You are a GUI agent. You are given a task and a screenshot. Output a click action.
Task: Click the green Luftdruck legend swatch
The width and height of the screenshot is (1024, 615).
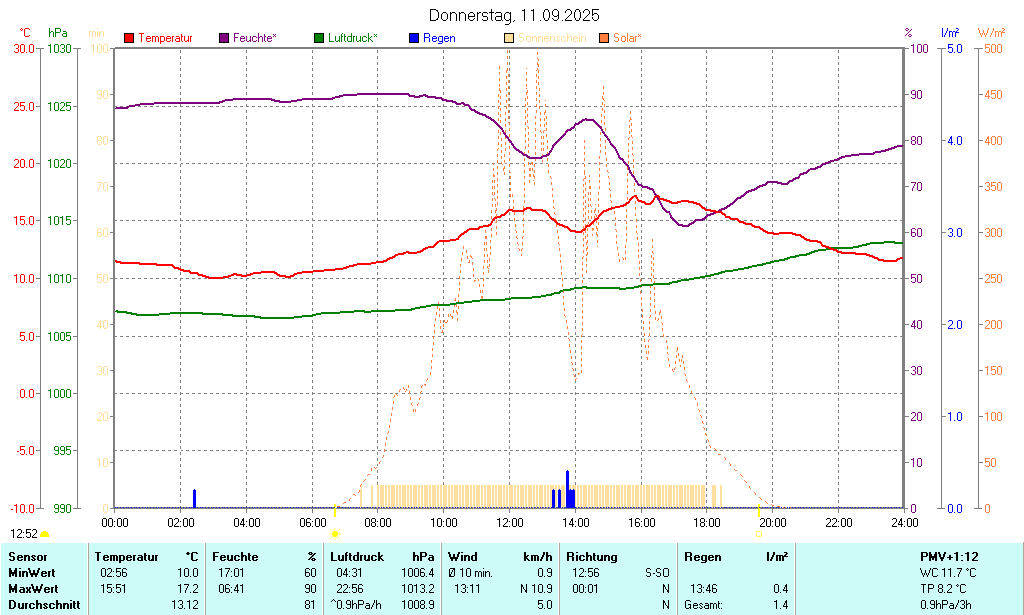pyautogui.click(x=319, y=38)
